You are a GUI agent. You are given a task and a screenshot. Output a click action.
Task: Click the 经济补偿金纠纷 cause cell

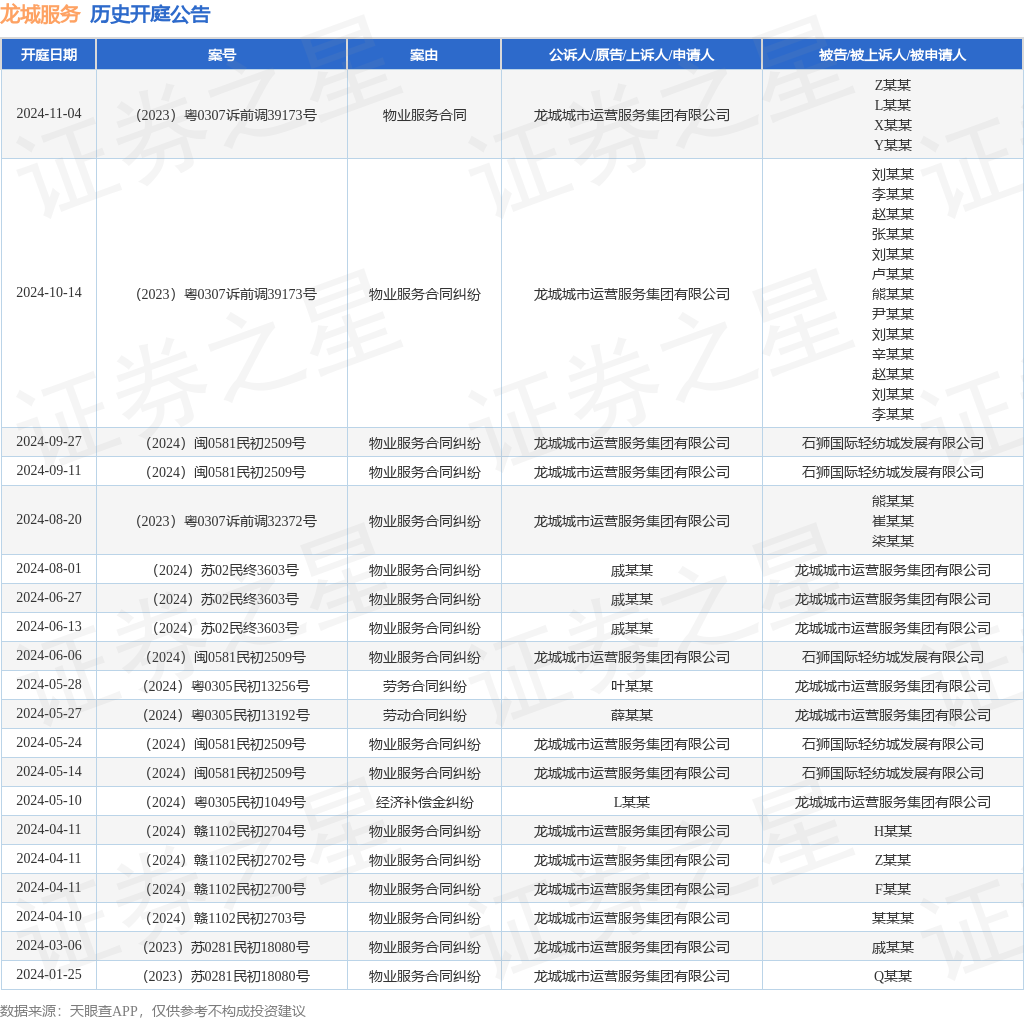[x=424, y=802]
